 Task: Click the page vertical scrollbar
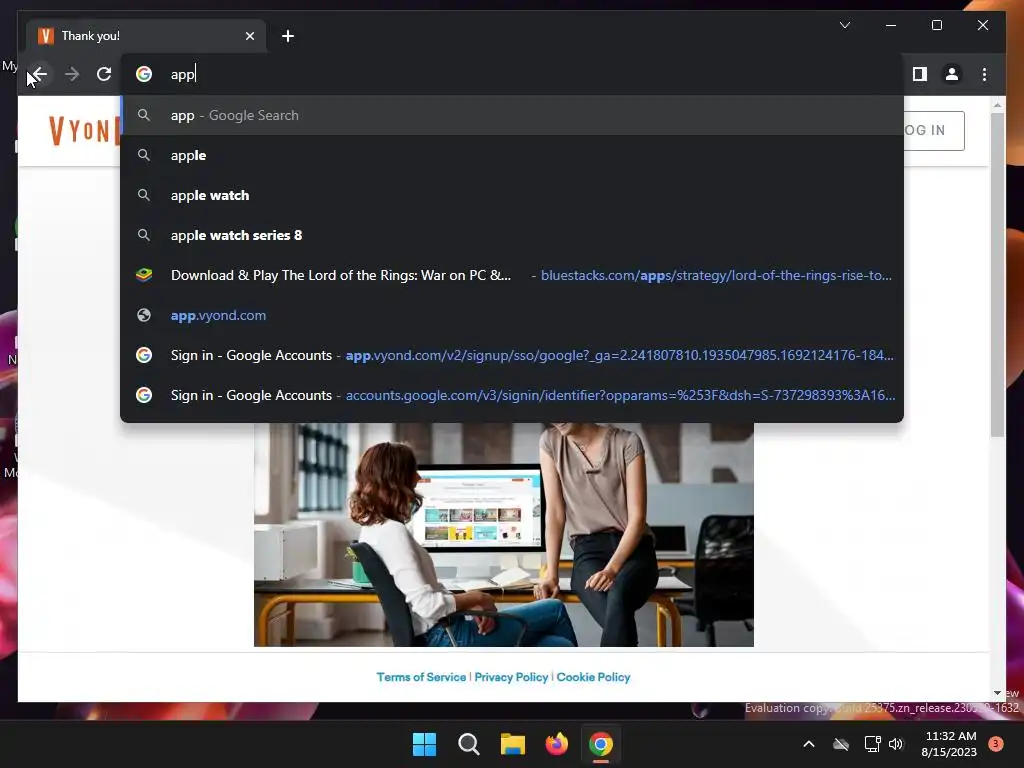click(997, 274)
